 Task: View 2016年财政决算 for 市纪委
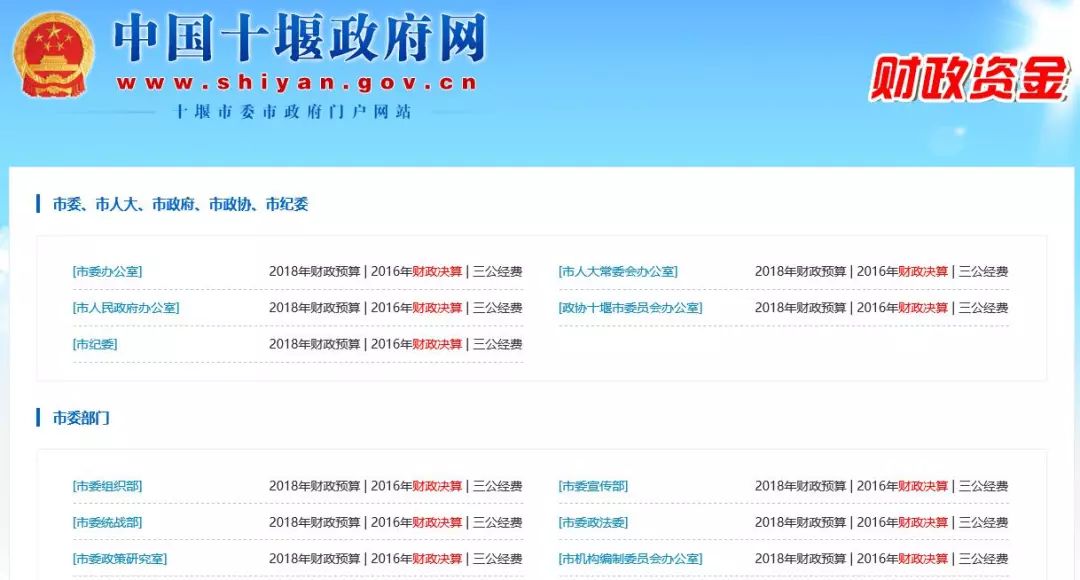pyautogui.click(x=417, y=344)
